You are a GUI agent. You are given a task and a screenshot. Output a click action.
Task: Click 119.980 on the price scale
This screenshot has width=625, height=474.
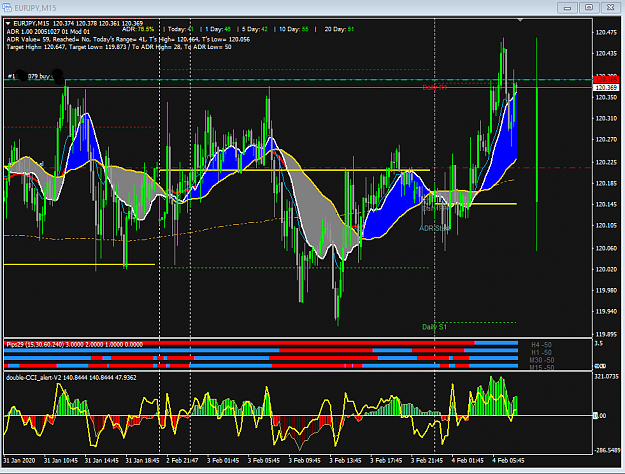tap(606, 291)
